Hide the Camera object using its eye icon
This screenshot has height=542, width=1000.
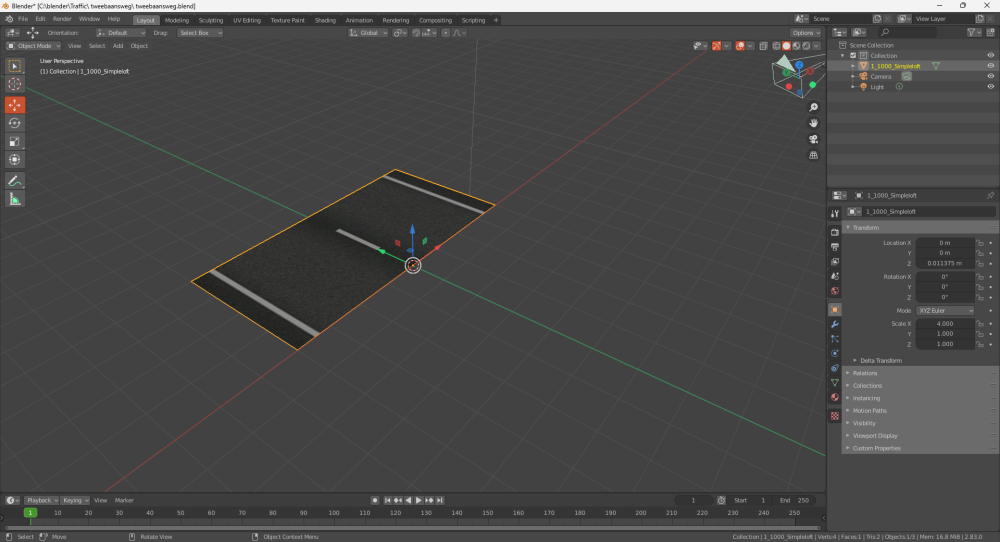click(x=991, y=76)
